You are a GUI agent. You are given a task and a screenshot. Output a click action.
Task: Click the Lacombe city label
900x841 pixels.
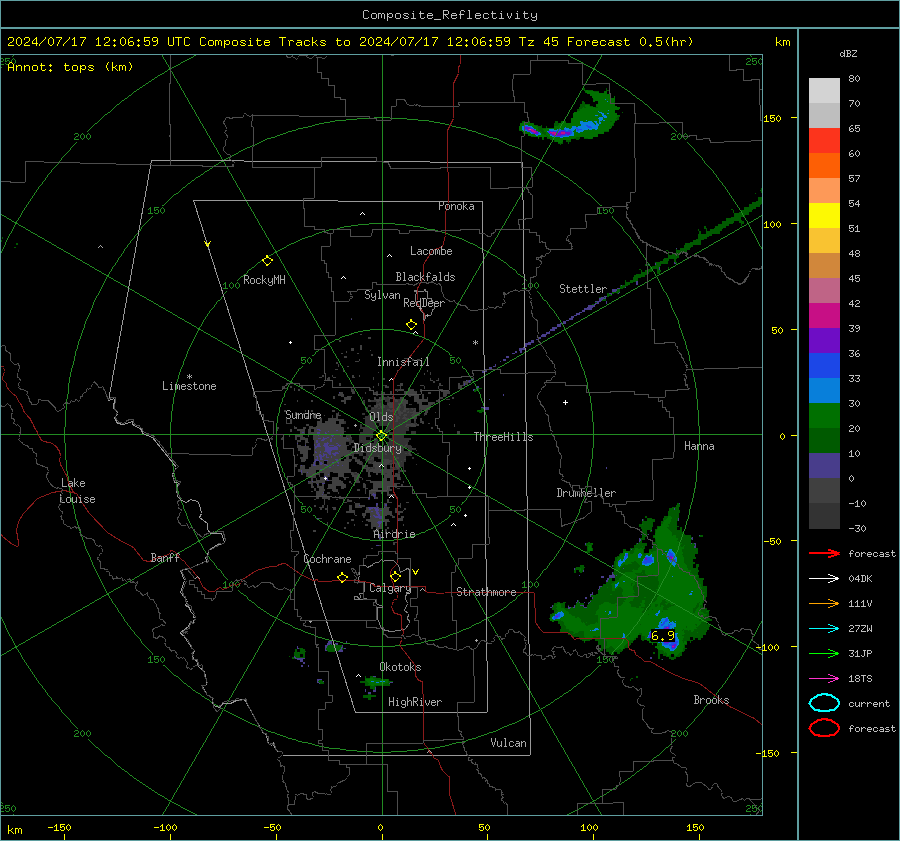[431, 251]
